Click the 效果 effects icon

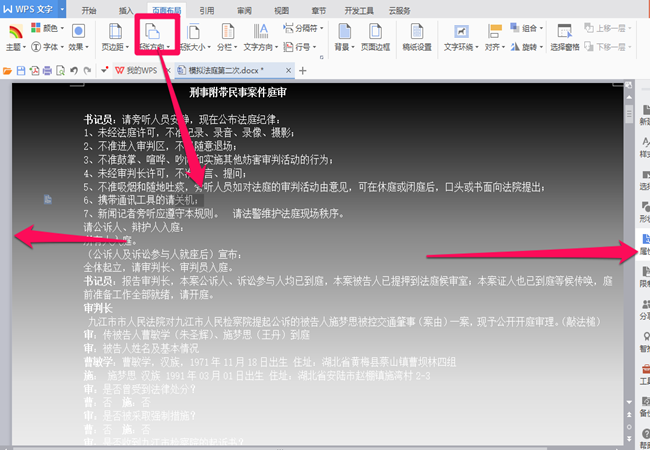[x=78, y=31]
